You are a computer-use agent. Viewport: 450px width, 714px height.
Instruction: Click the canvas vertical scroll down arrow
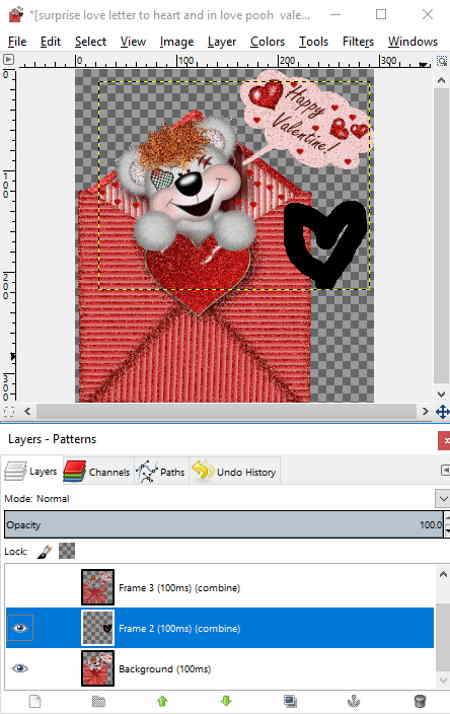(441, 394)
